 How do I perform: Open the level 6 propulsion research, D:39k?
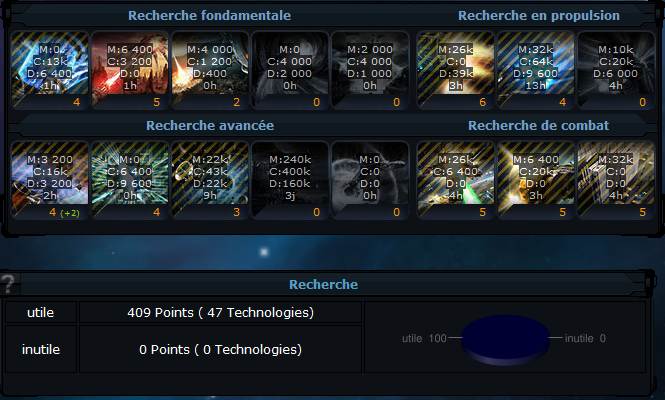455,70
